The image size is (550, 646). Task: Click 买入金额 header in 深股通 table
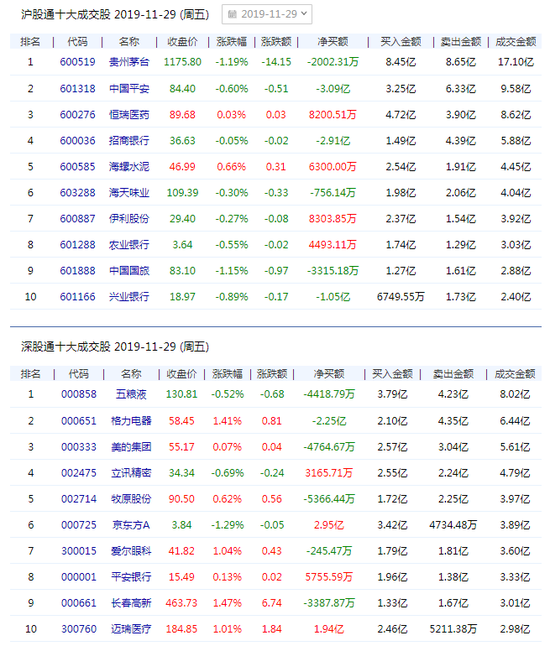pos(392,374)
